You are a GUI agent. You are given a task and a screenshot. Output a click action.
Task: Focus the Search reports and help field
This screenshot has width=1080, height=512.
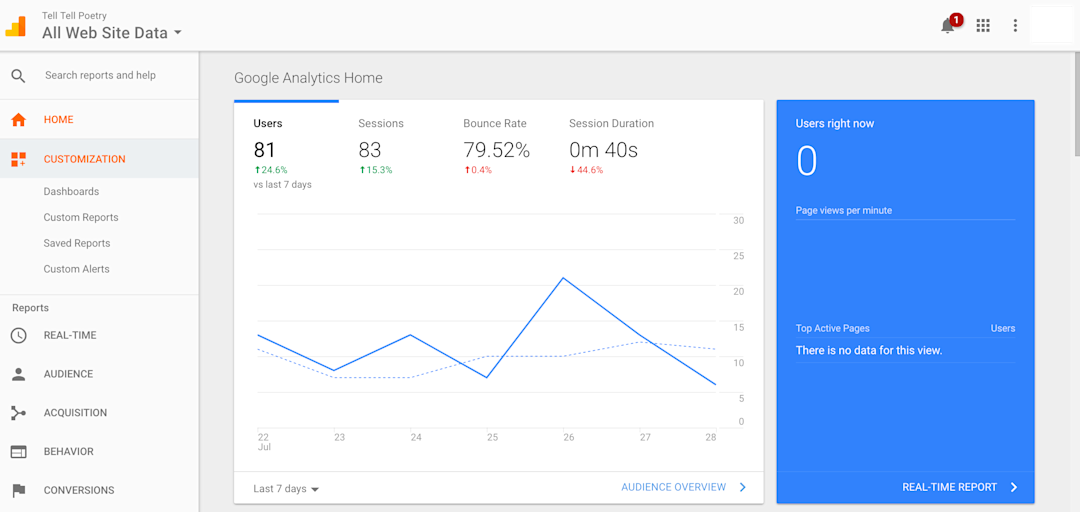[x=101, y=76]
